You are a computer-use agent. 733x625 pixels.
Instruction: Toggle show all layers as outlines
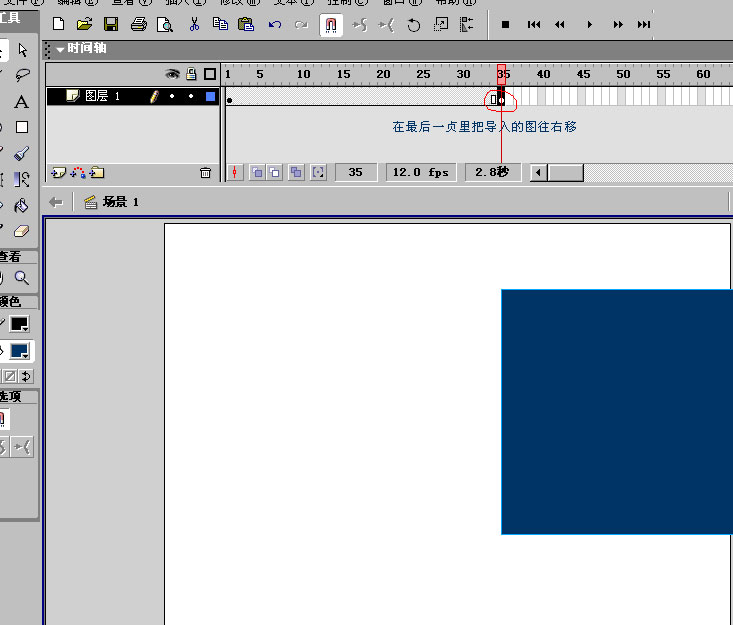pyautogui.click(x=210, y=74)
